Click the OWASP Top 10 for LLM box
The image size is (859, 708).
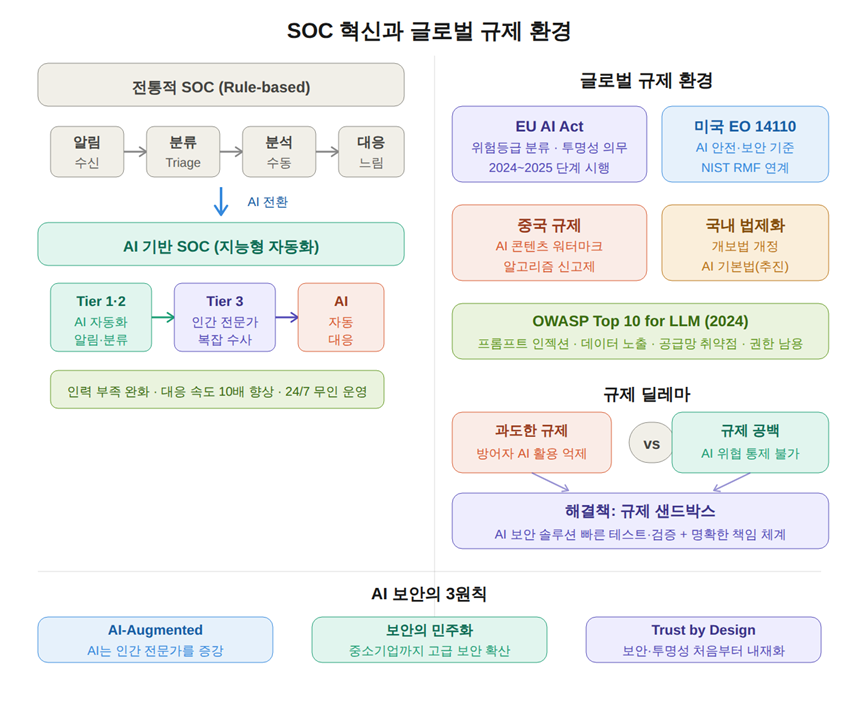(640, 331)
